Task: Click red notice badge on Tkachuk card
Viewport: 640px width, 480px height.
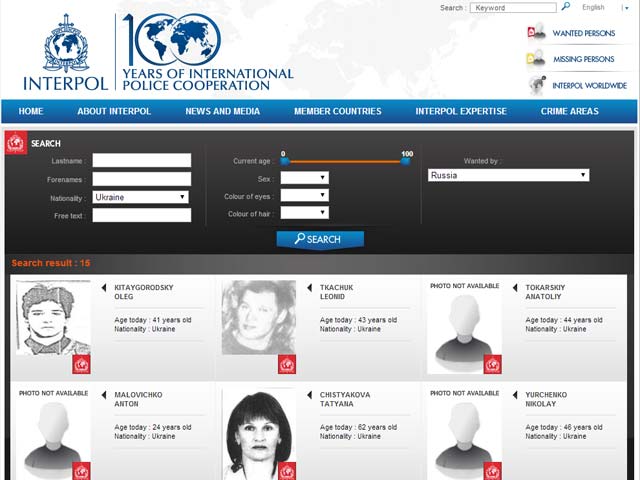Action: coord(287,364)
